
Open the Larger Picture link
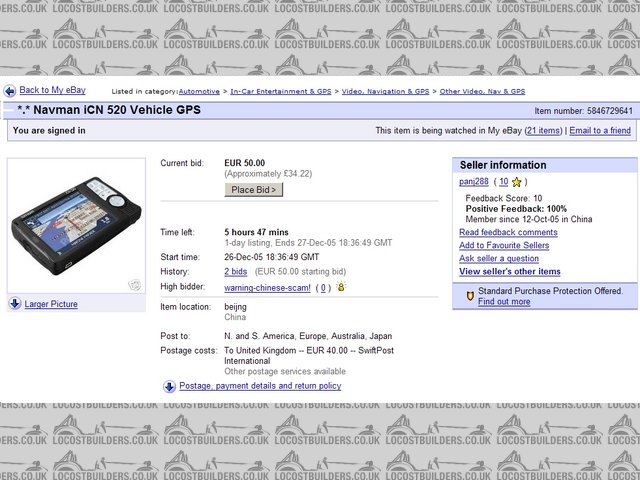click(51, 304)
